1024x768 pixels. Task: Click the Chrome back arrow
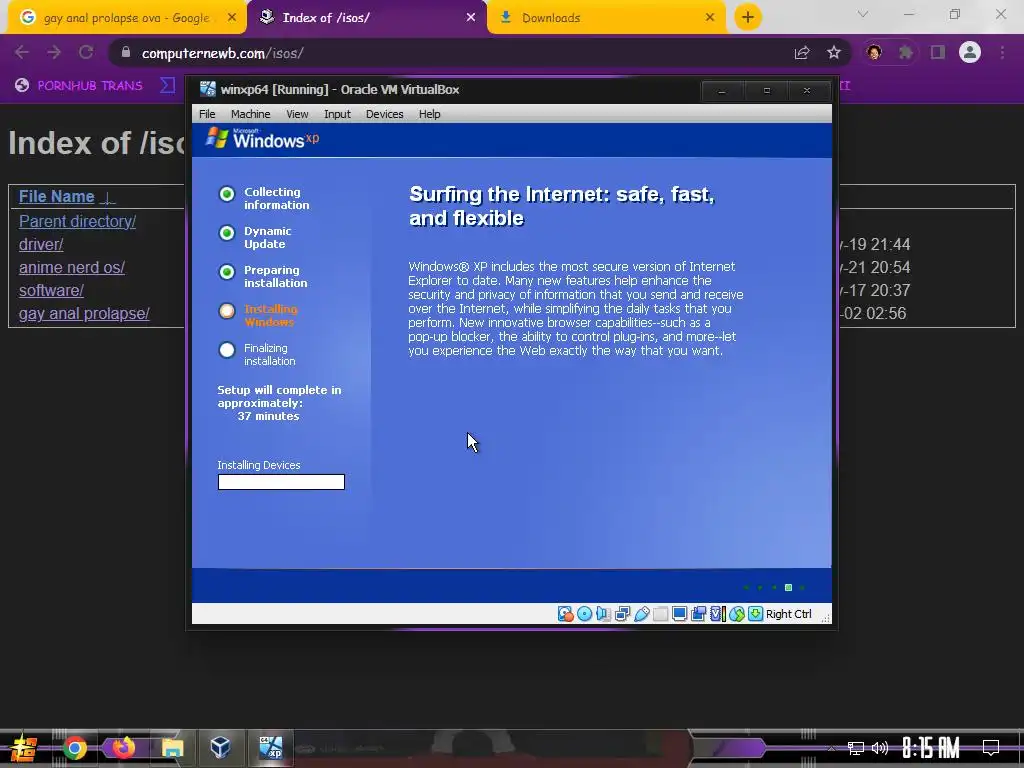click(22, 52)
